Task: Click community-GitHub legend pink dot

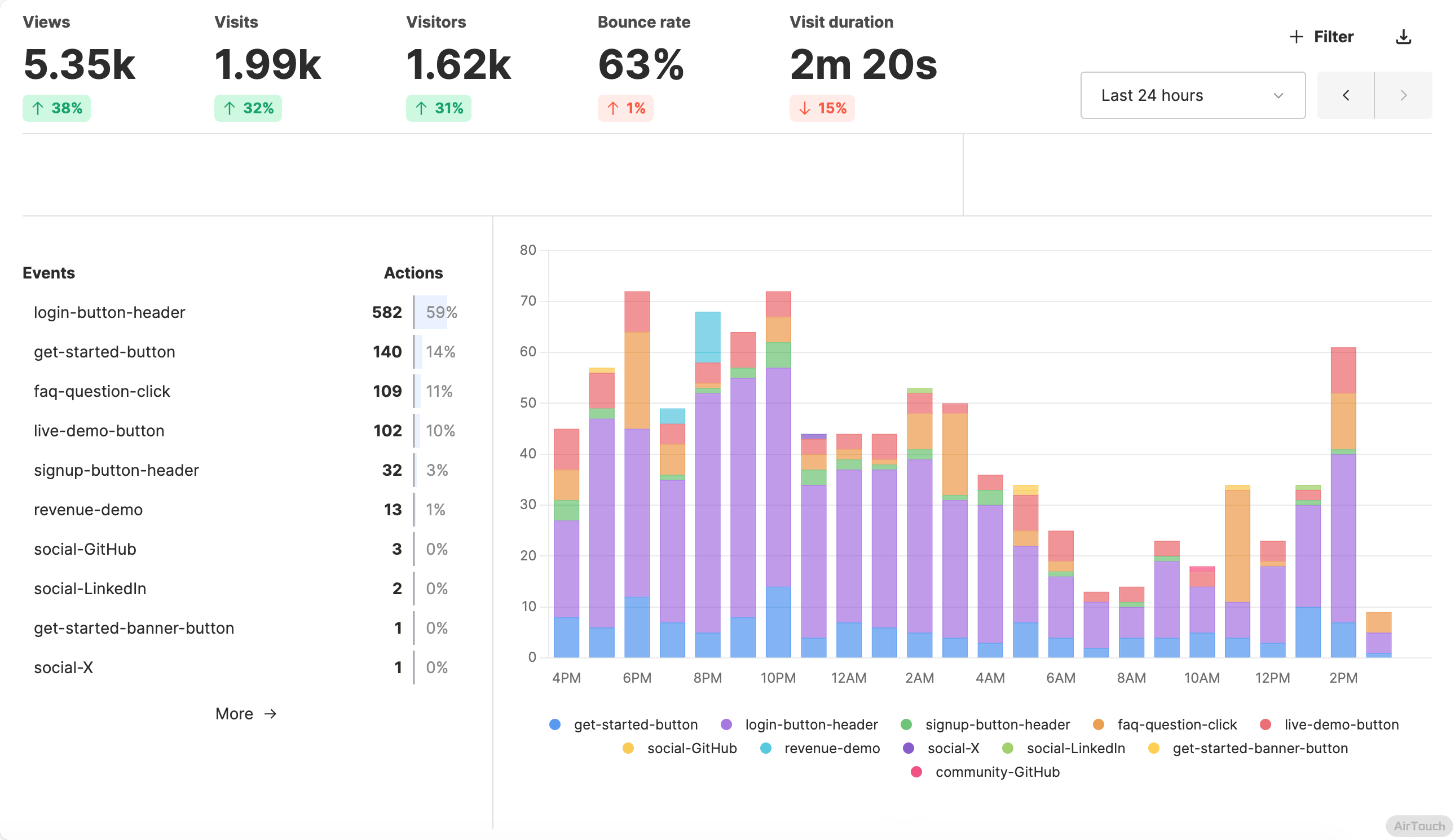Action: pos(916,772)
